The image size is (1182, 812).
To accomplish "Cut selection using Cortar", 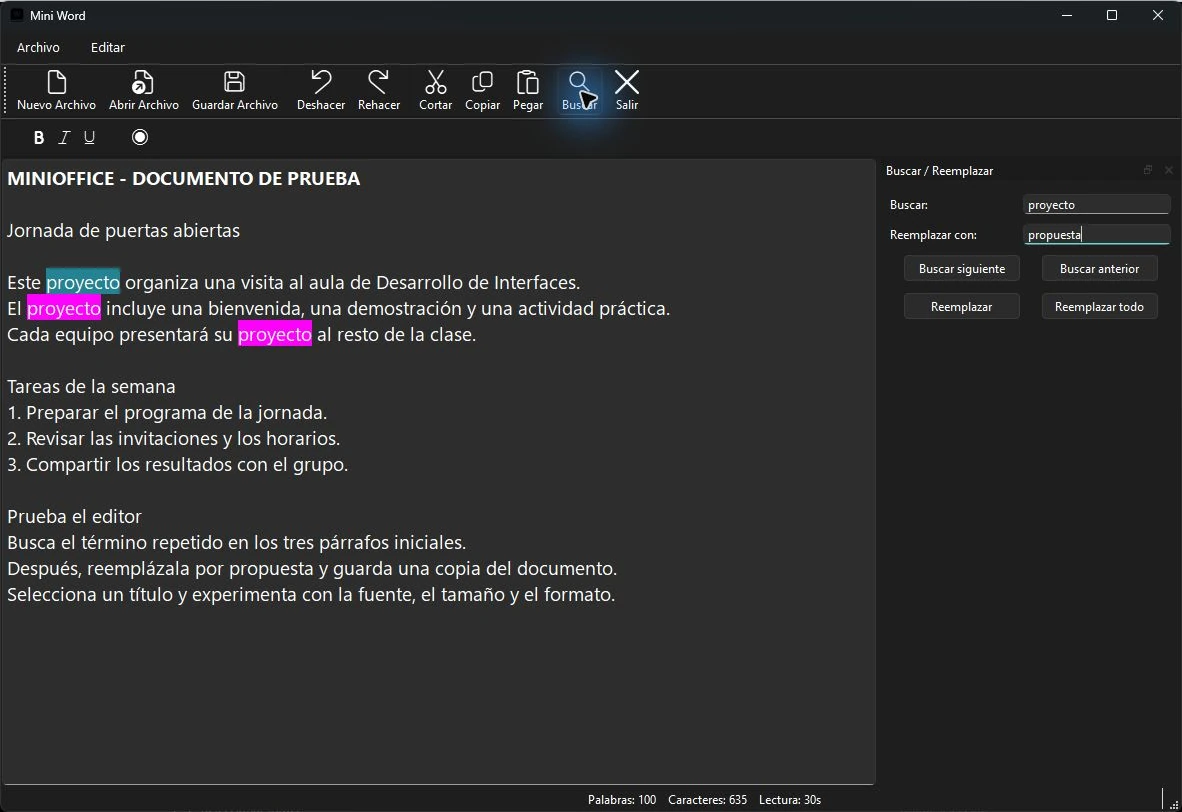I will (x=436, y=90).
